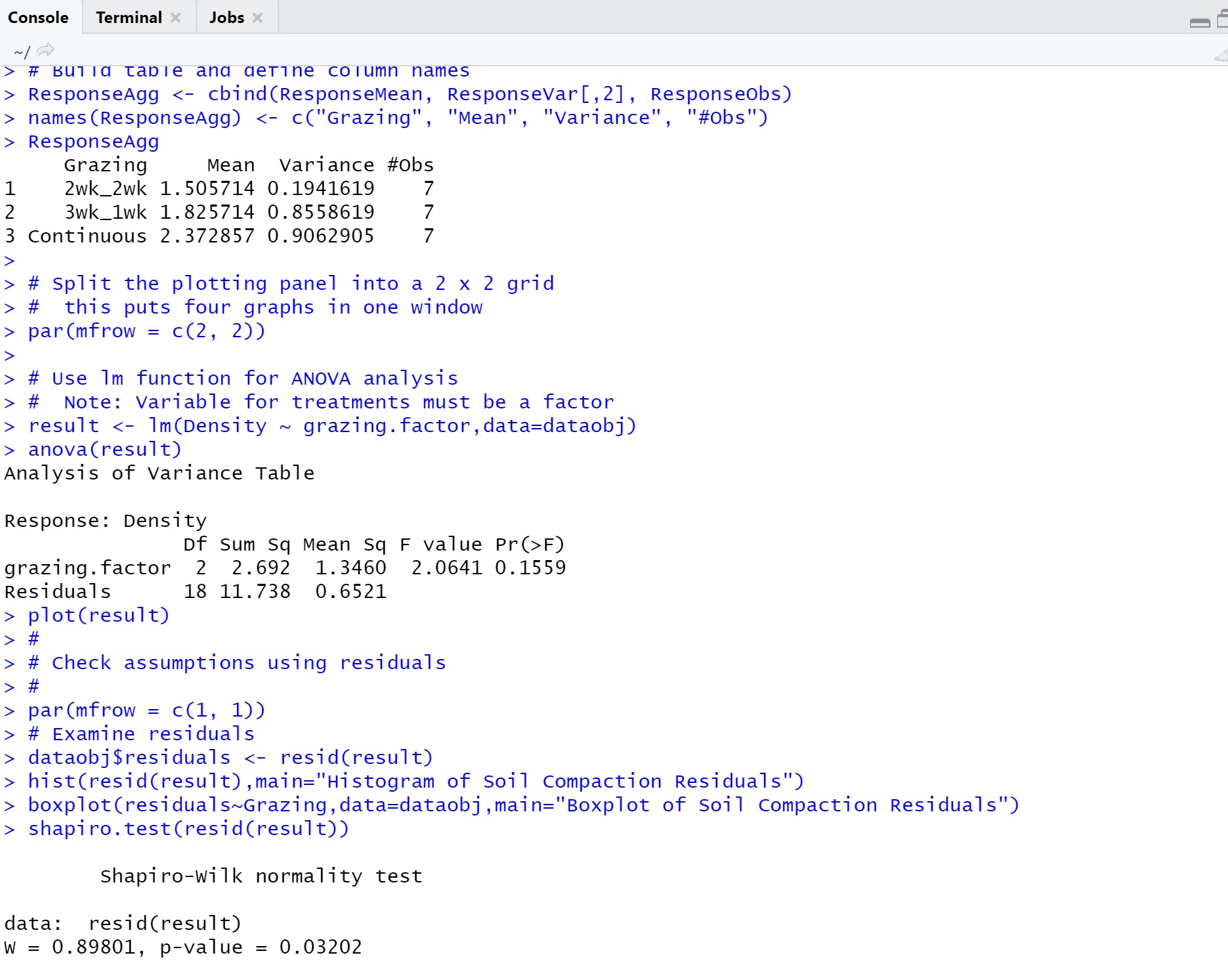Click the 'Variance' column header in the table

326,165
